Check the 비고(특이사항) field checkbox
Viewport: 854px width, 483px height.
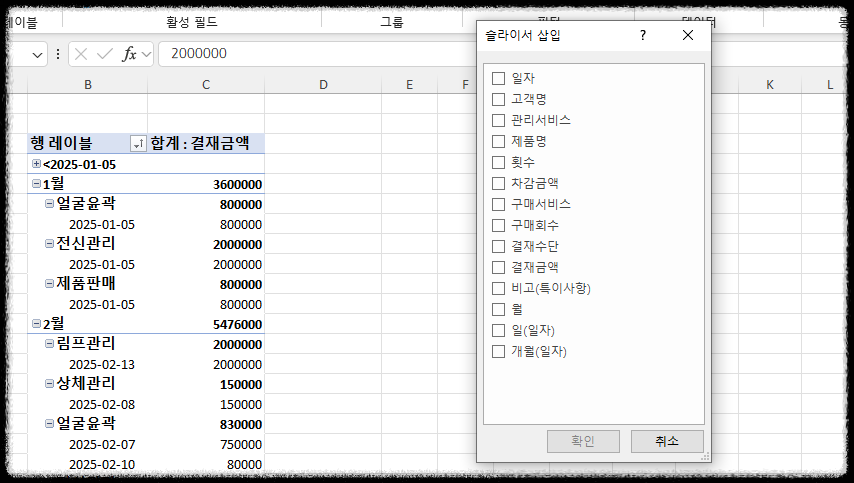pos(498,288)
